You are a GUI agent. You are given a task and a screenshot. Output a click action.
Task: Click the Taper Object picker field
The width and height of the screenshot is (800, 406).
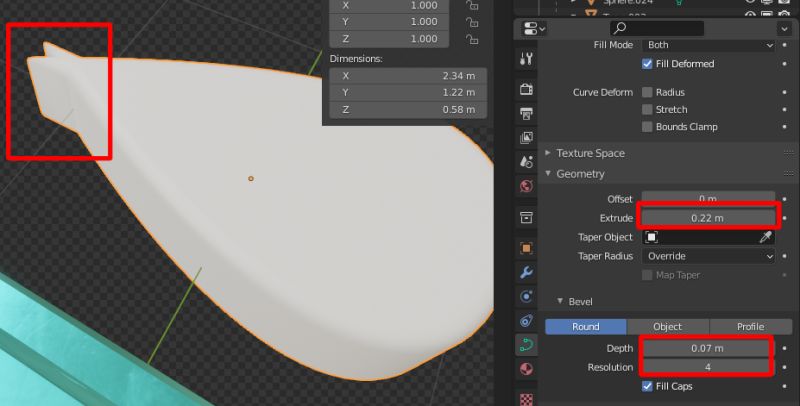701,237
